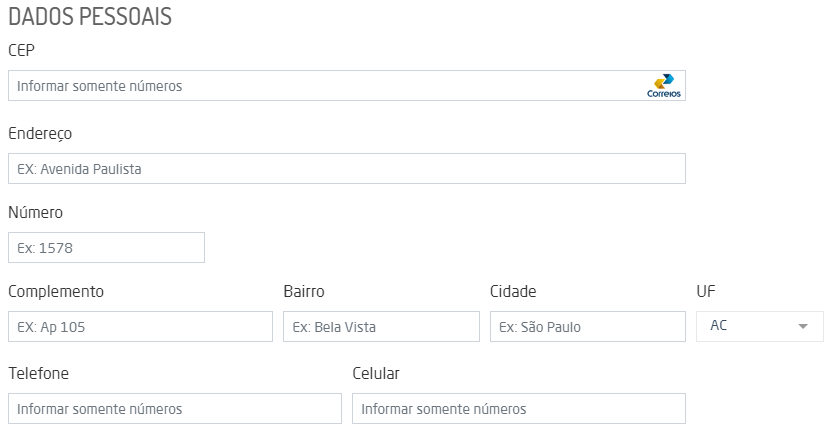Click the Bairro label
The width and height of the screenshot is (832, 434).
point(304,291)
